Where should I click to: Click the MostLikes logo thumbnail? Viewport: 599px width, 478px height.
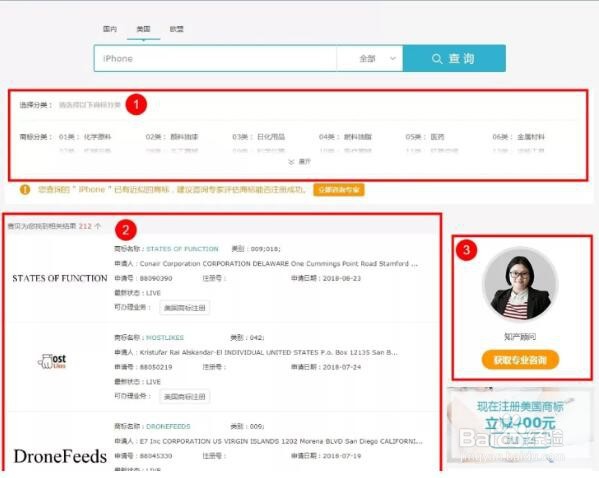52,361
